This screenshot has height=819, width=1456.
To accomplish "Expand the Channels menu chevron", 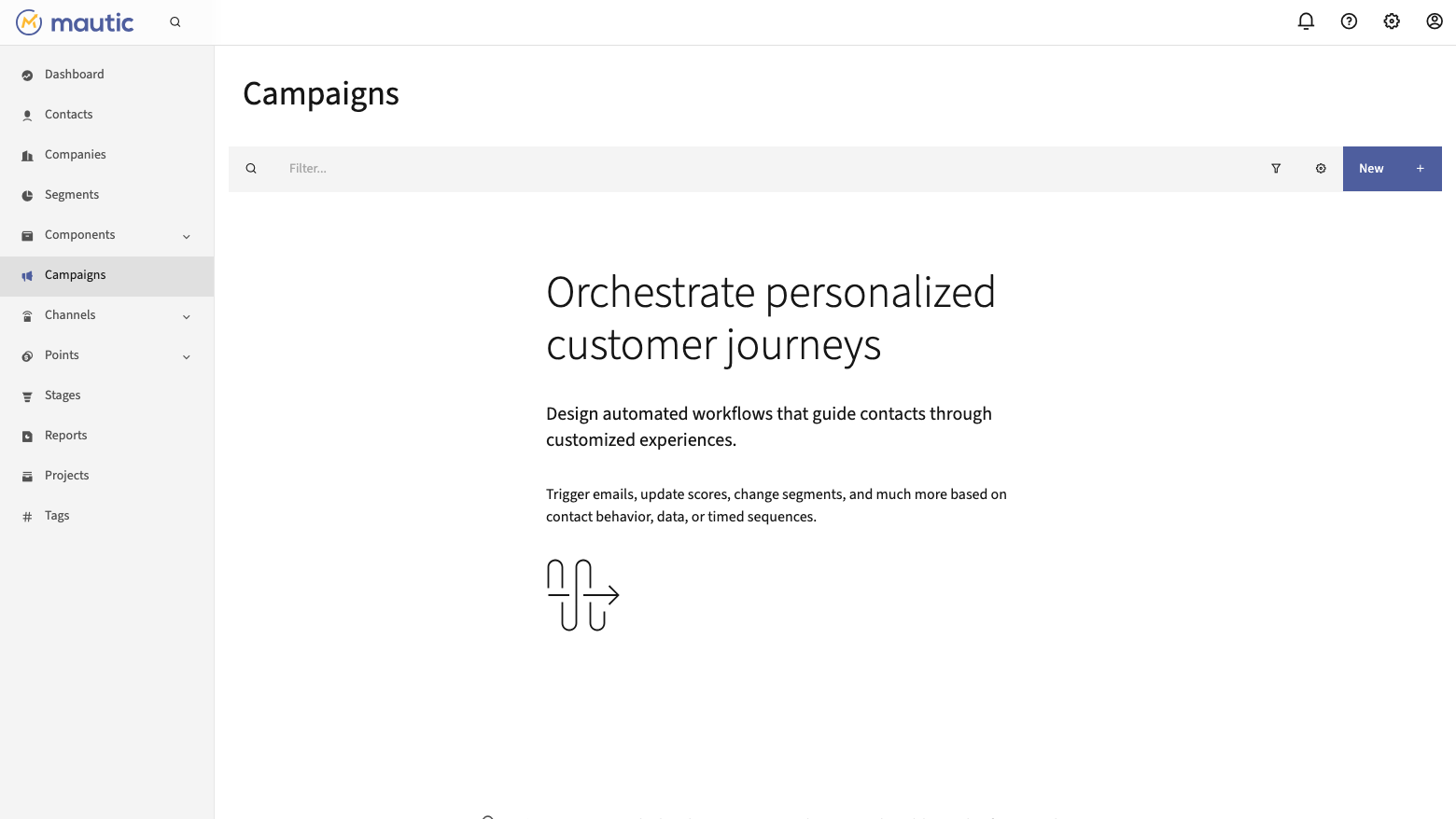I will click(187, 317).
